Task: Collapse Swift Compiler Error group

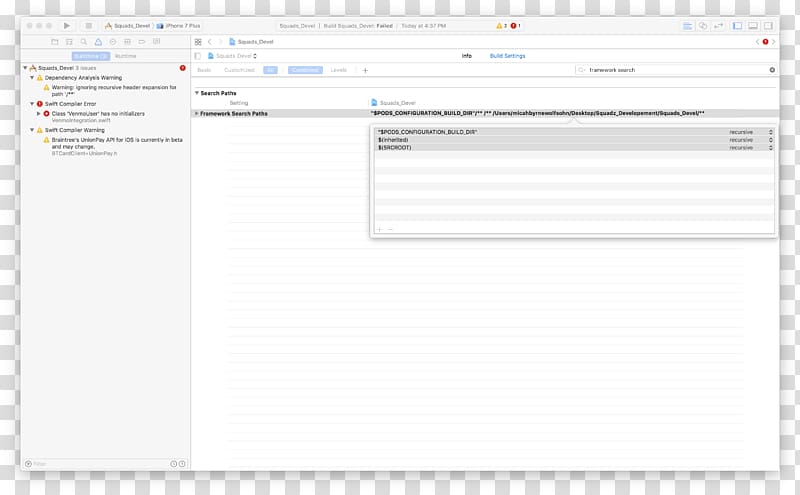Action: (x=32, y=104)
